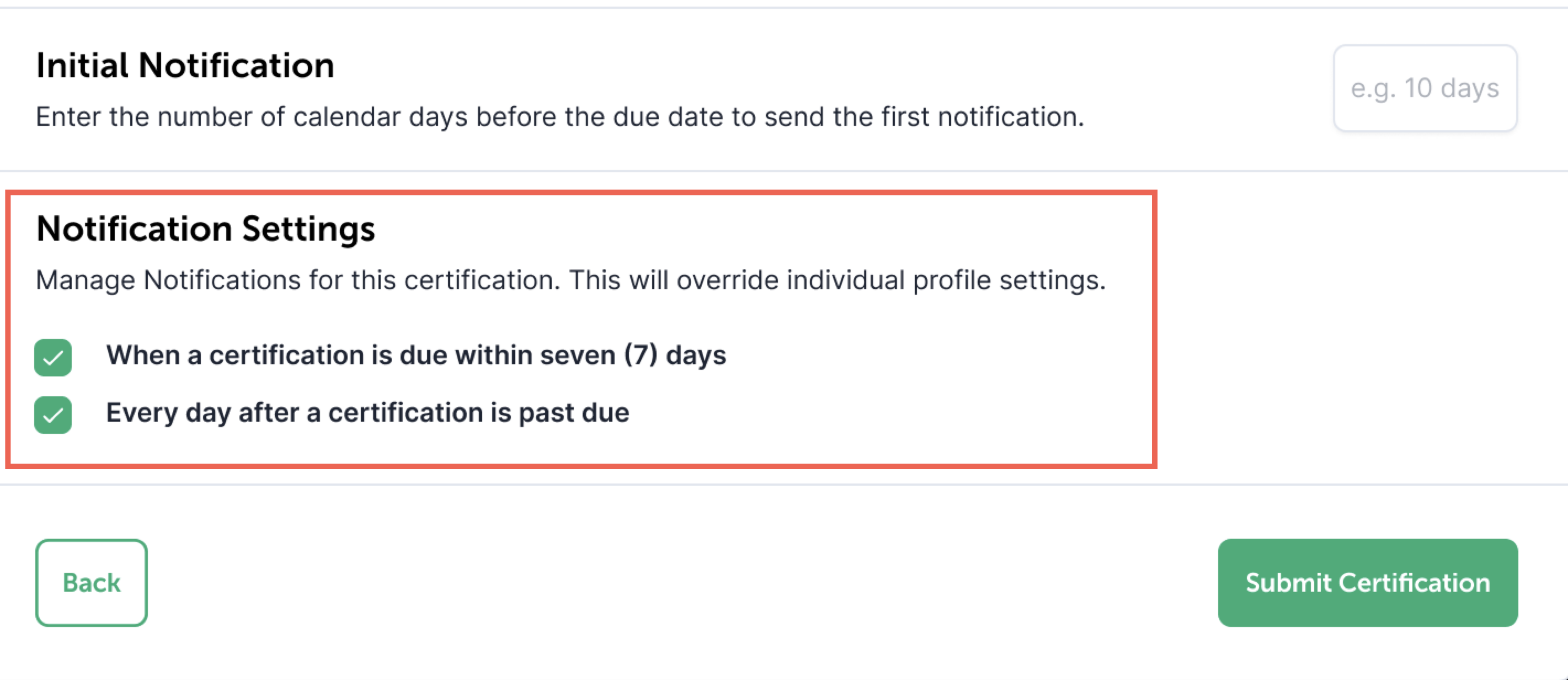Click the 'Manage Notifications for this certification' description
The height and width of the screenshot is (680, 1568).
coord(570,280)
